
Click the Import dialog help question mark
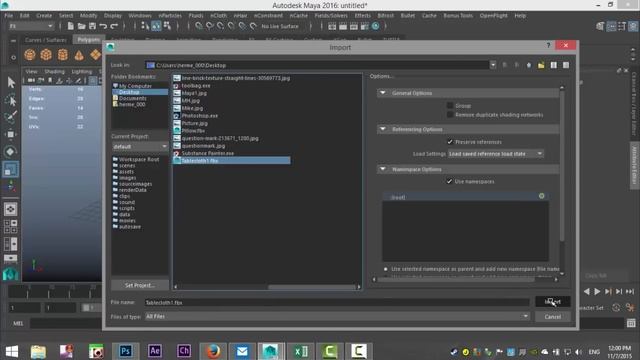coord(548,45)
